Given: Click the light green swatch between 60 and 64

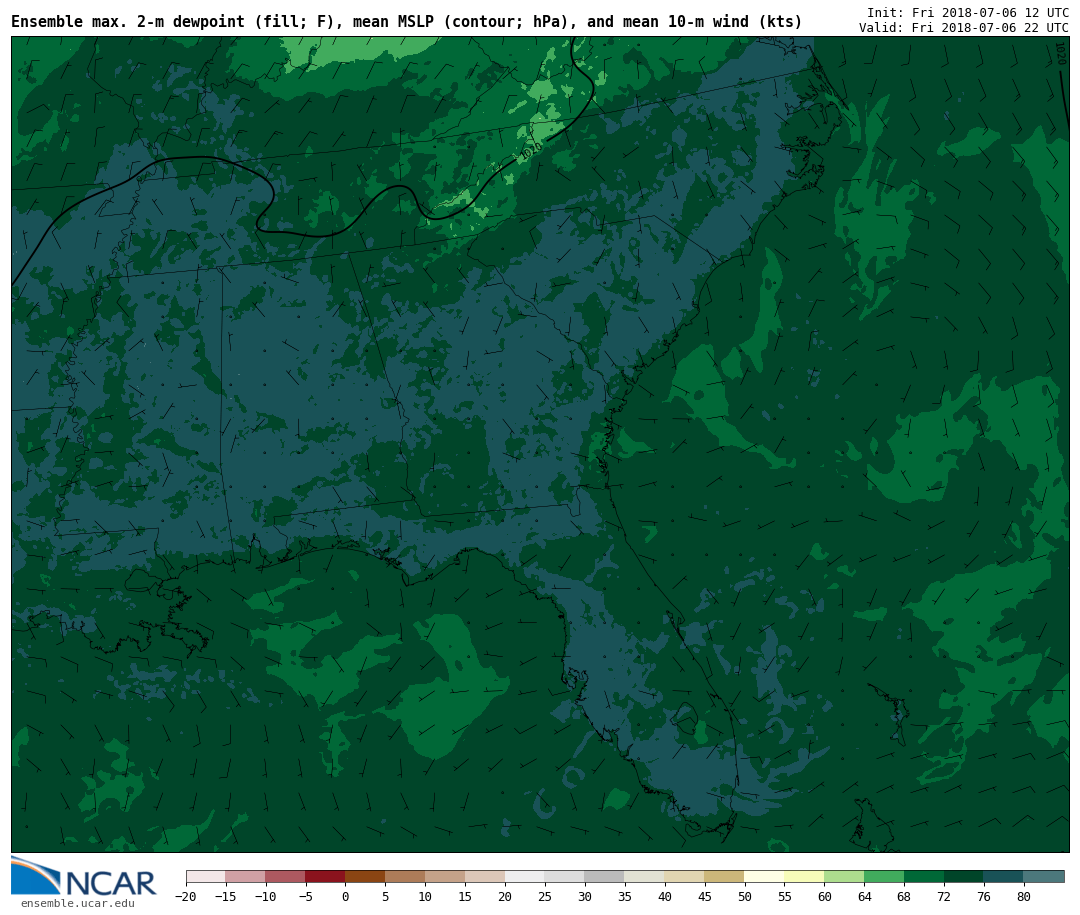Looking at the screenshot, I should click(x=844, y=876).
